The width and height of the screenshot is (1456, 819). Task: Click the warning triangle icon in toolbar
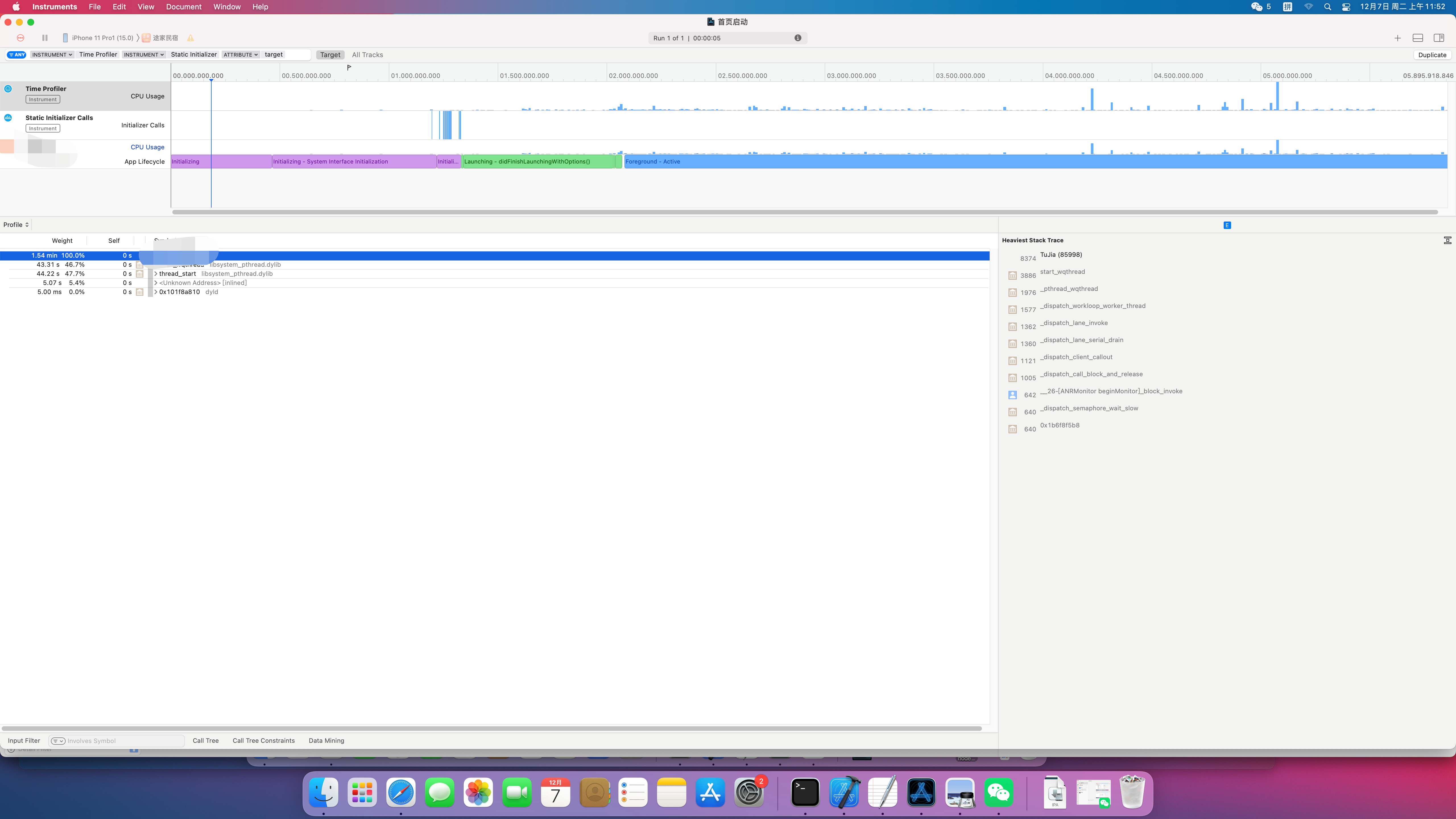pyautogui.click(x=191, y=38)
